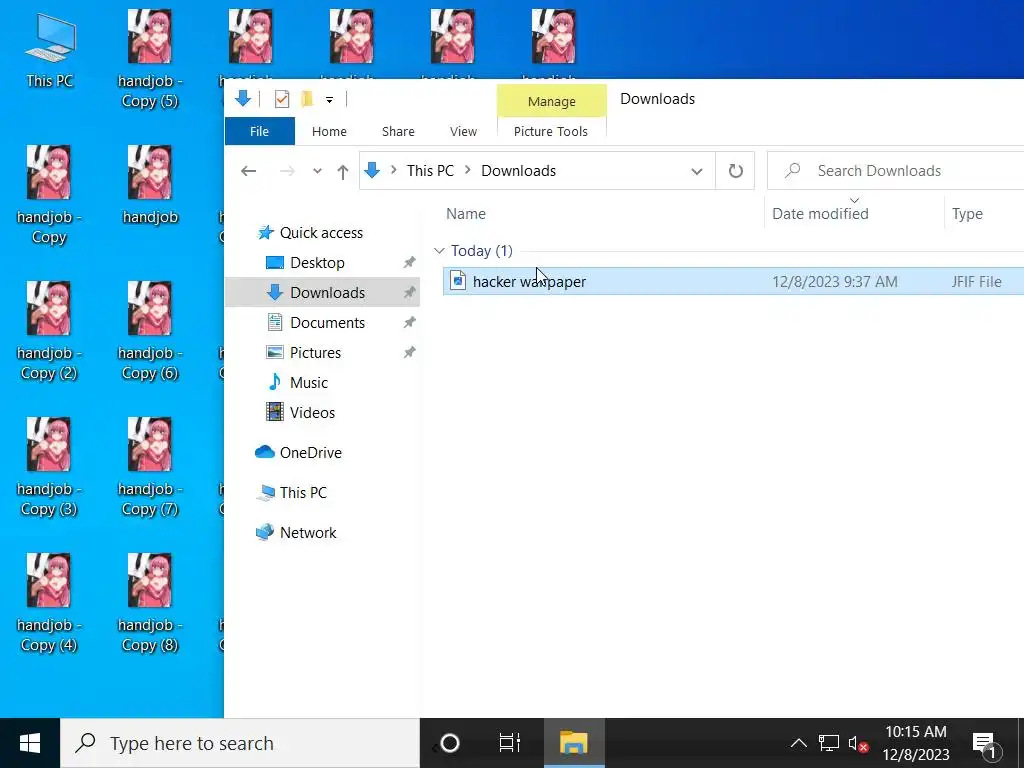
Task: Open Pictures in the navigation pane
Action: tap(315, 353)
